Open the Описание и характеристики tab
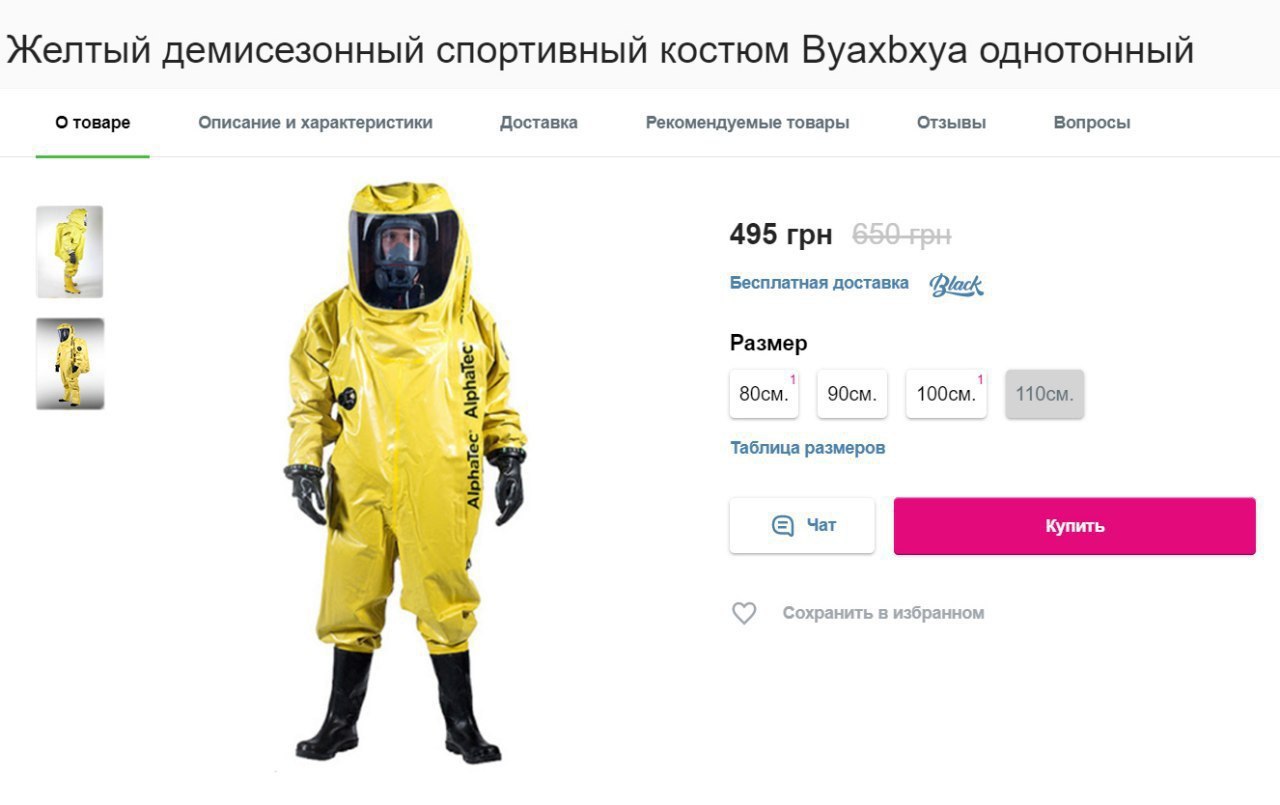This screenshot has height=805, width=1280. (315, 123)
